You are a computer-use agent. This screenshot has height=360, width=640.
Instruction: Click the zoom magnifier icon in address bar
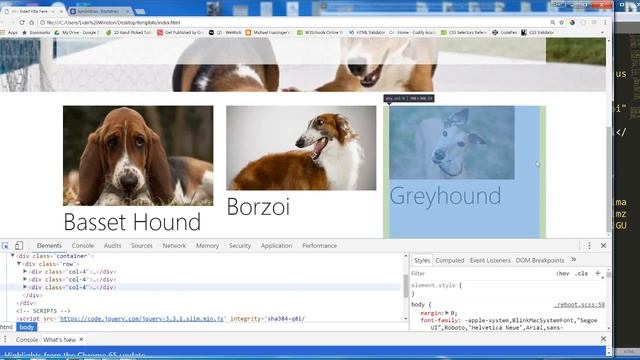pyautogui.click(x=552, y=22)
